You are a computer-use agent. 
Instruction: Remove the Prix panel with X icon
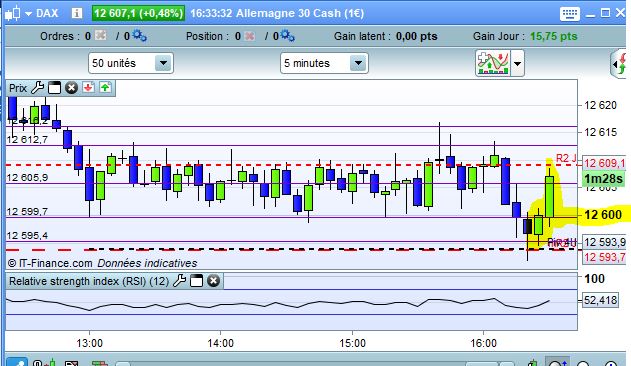71,87
